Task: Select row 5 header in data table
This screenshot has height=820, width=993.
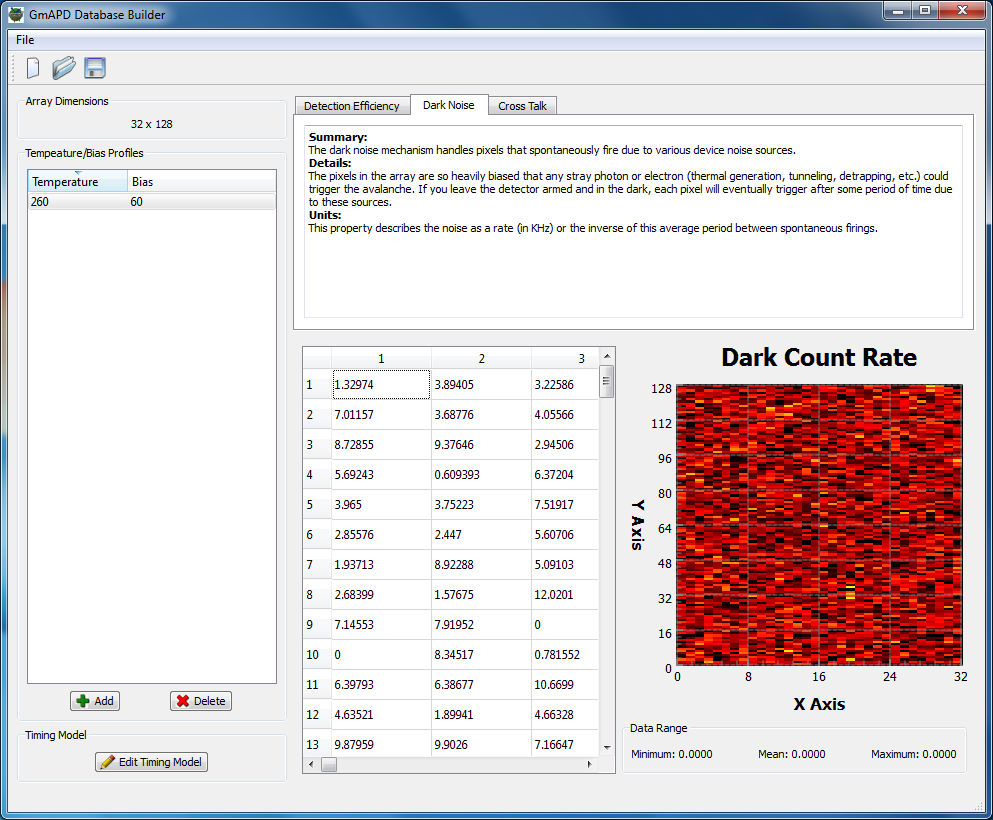Action: pos(316,505)
